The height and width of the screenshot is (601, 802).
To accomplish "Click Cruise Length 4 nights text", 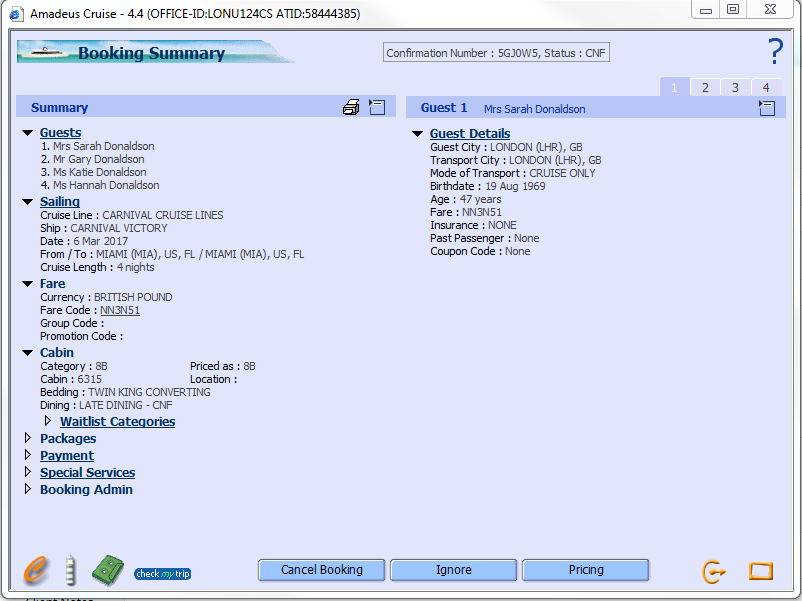I will coord(135,268).
